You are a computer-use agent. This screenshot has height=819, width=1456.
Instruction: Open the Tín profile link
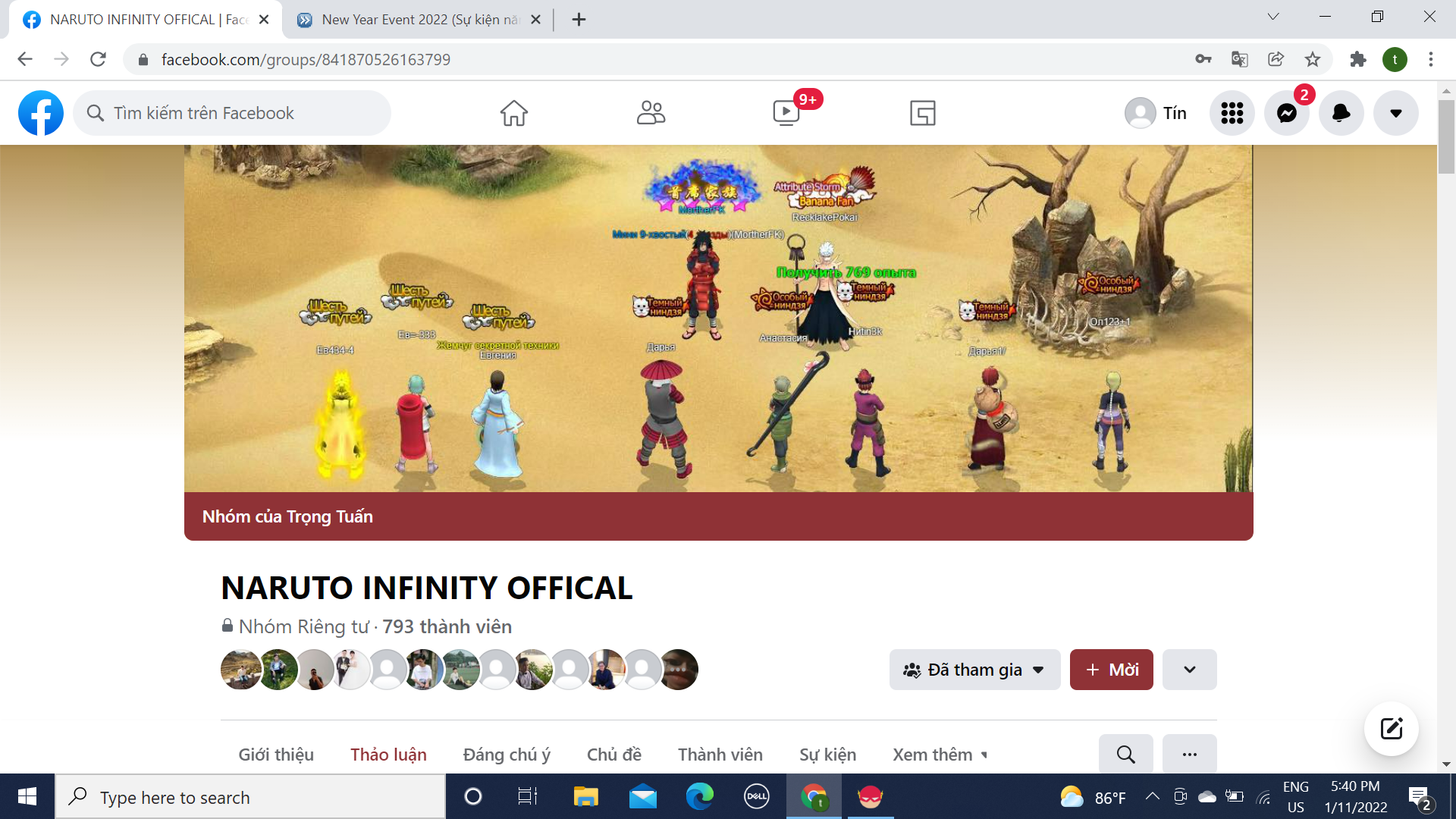1156,113
